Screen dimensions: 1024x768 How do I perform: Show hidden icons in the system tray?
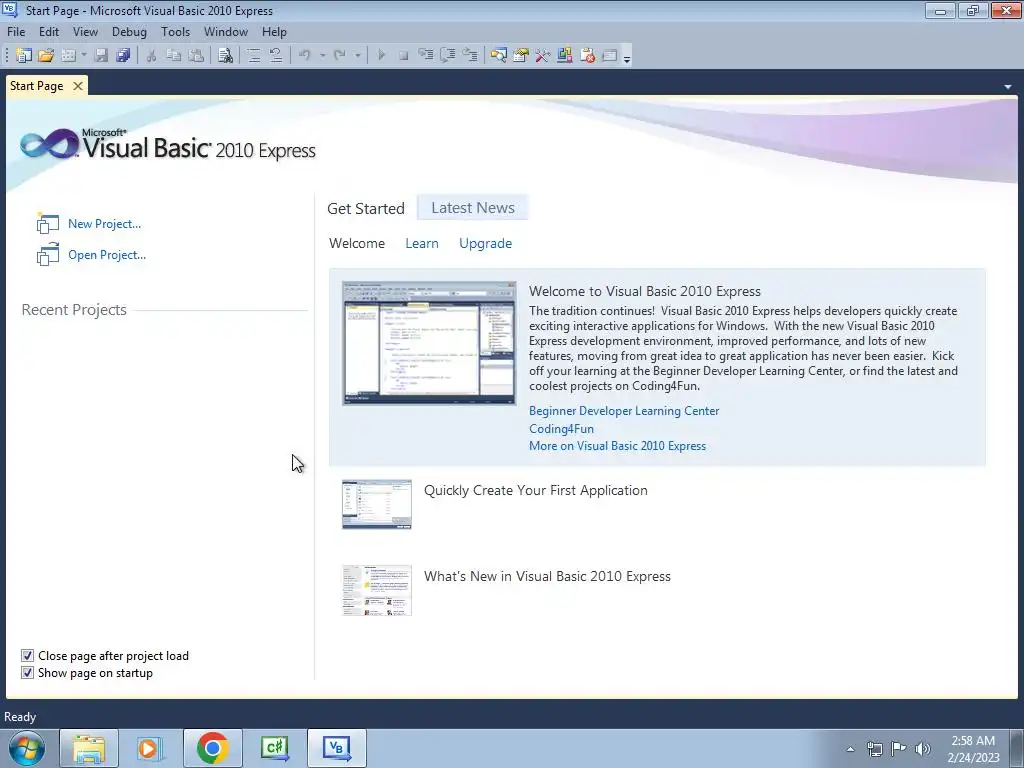click(850, 749)
